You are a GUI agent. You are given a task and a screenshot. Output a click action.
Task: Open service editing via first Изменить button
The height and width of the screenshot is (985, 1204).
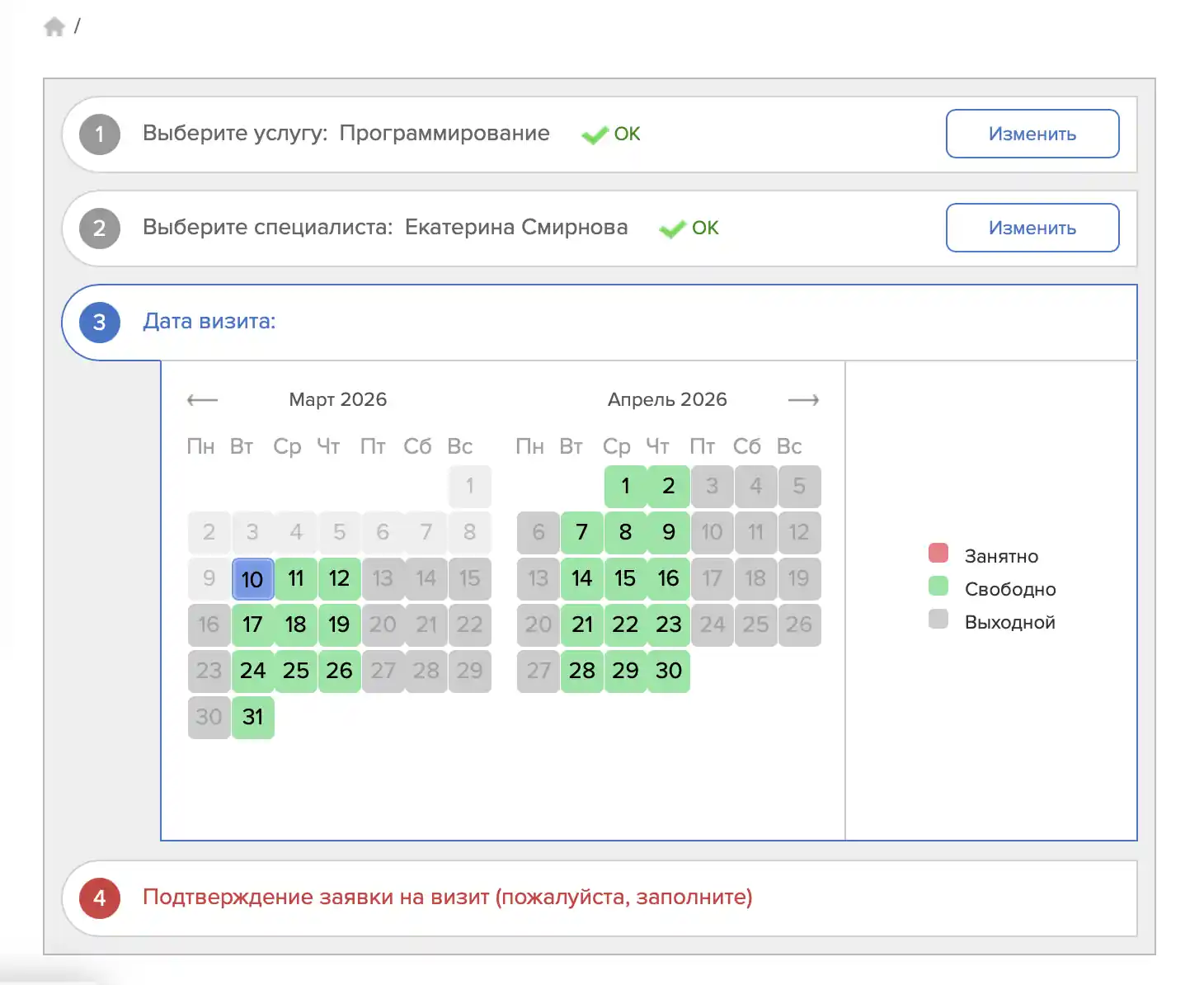click(x=1032, y=134)
